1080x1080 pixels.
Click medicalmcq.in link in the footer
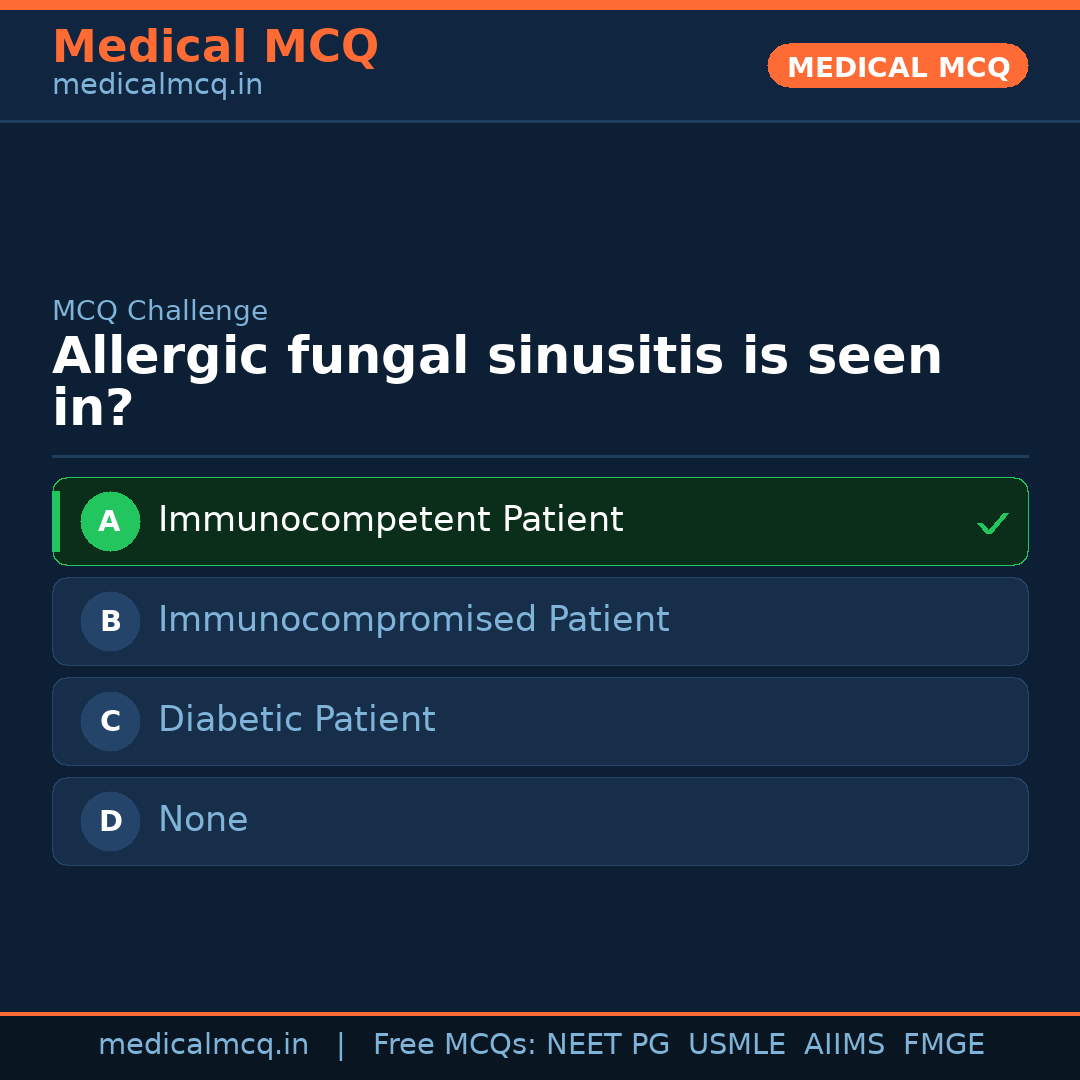203,1044
